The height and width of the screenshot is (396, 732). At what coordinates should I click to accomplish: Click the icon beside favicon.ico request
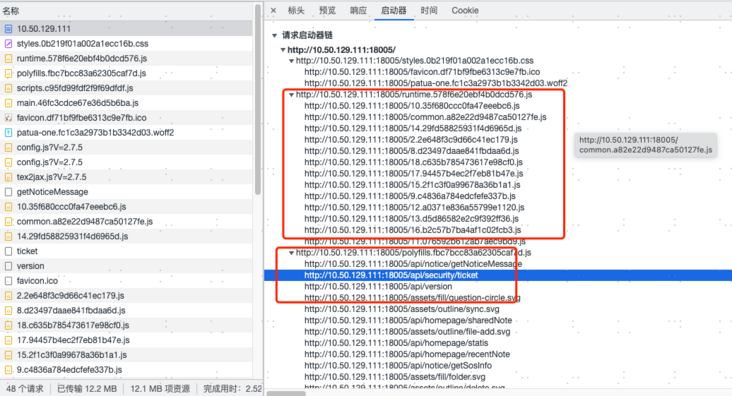click(x=8, y=281)
